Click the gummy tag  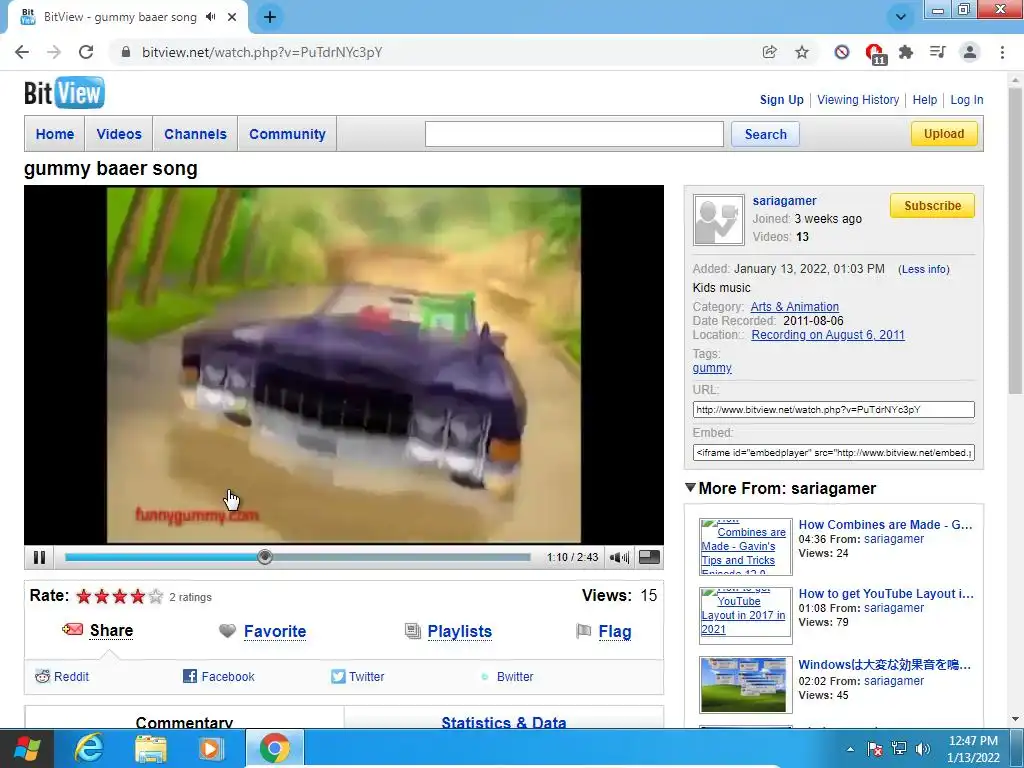[712, 368]
